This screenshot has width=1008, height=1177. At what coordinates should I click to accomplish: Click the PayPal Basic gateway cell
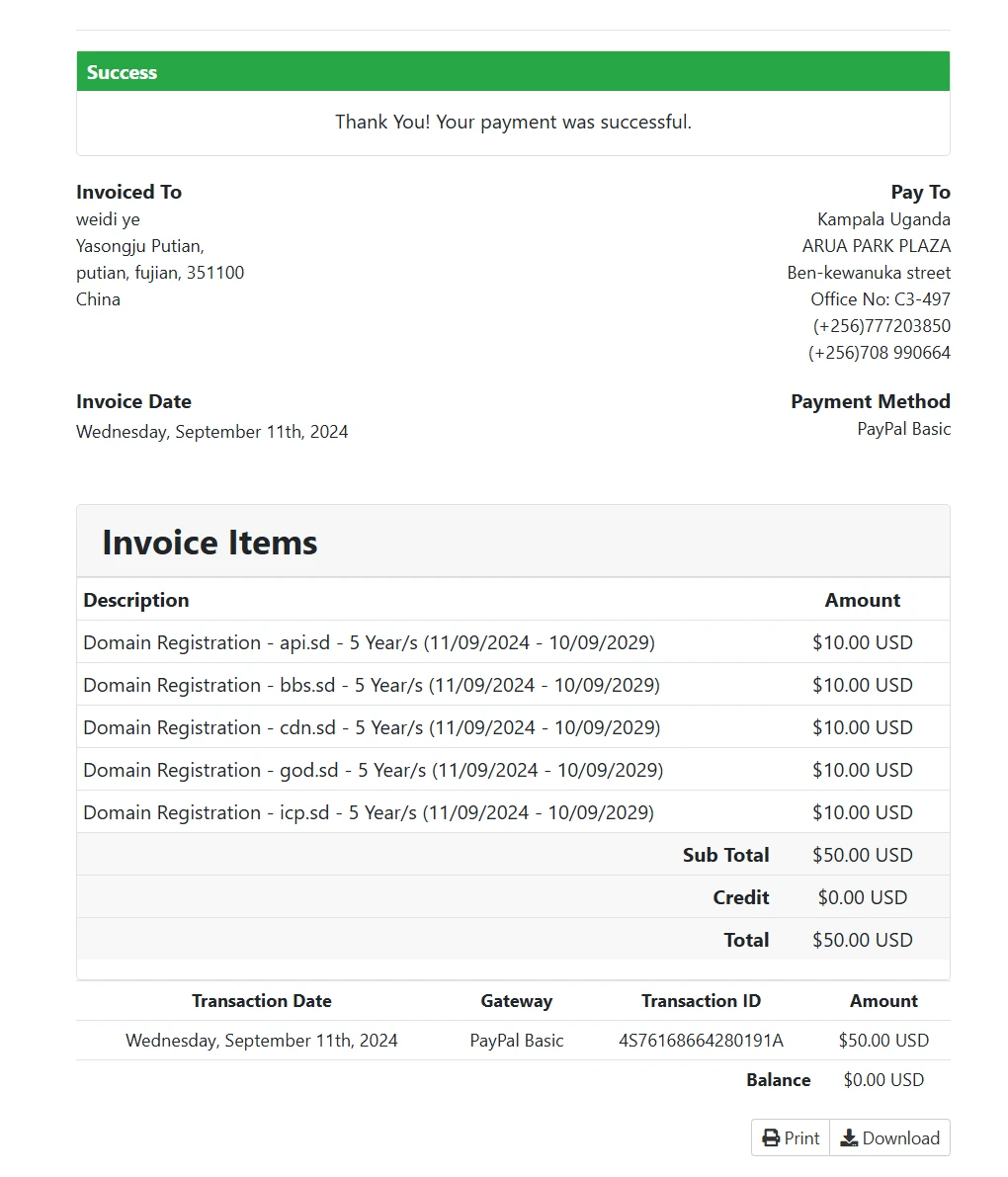516,1041
